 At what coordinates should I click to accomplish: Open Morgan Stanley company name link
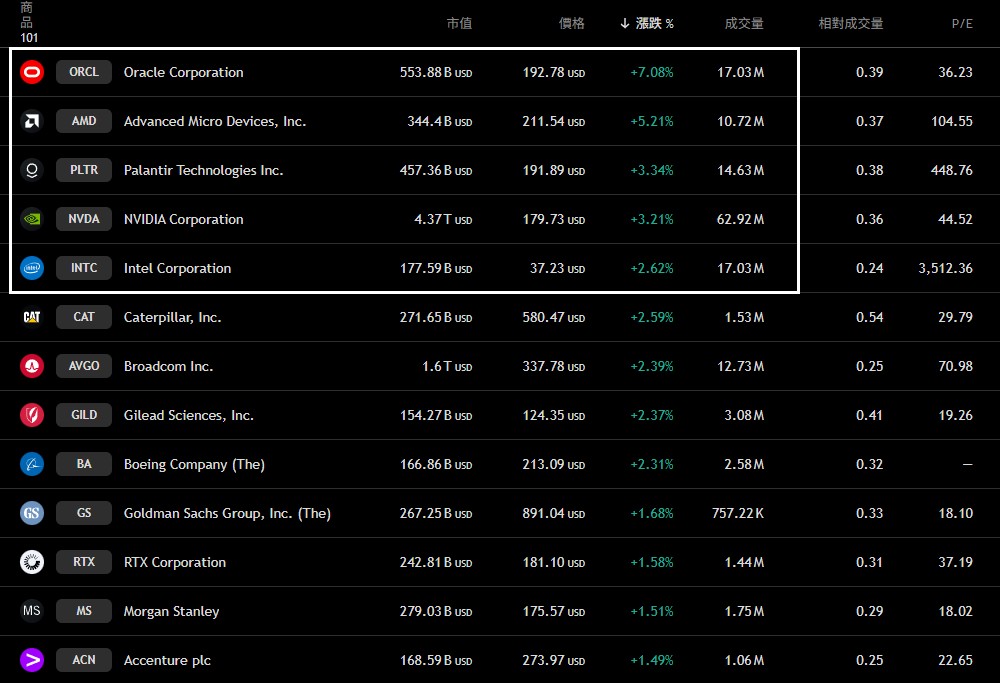tap(171, 611)
